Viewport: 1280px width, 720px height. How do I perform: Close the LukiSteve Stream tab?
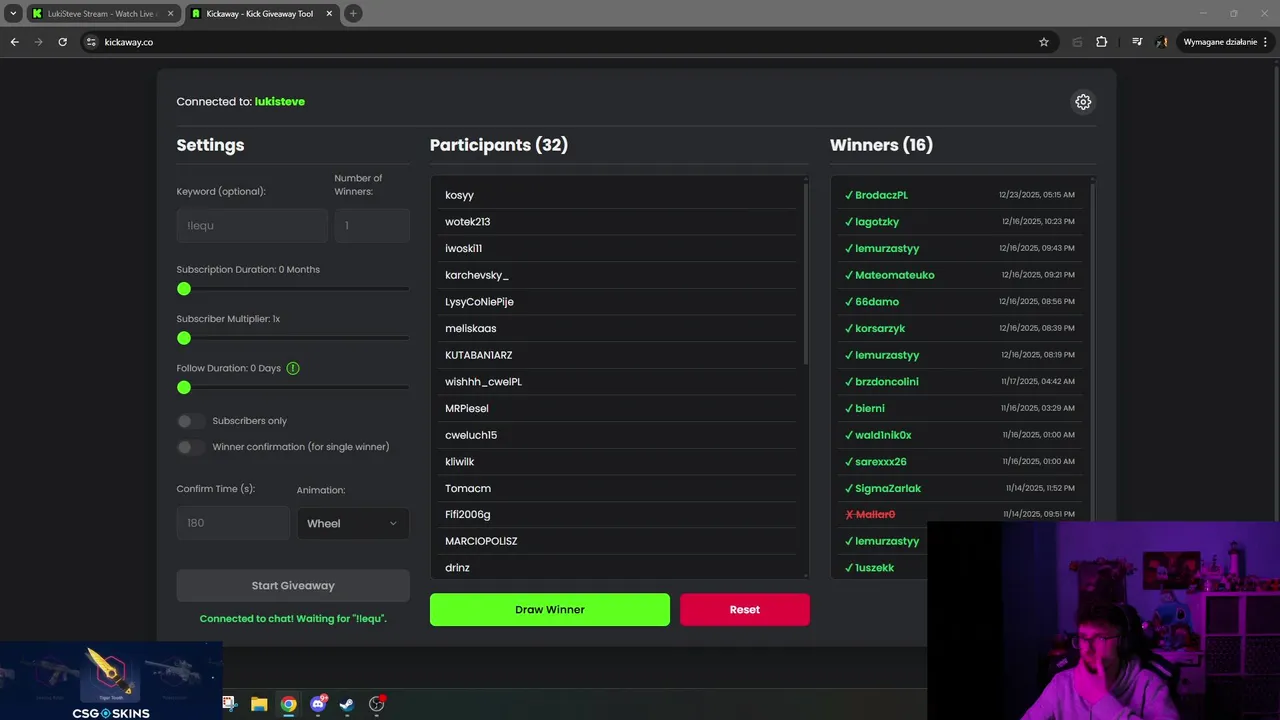pyautogui.click(x=169, y=14)
